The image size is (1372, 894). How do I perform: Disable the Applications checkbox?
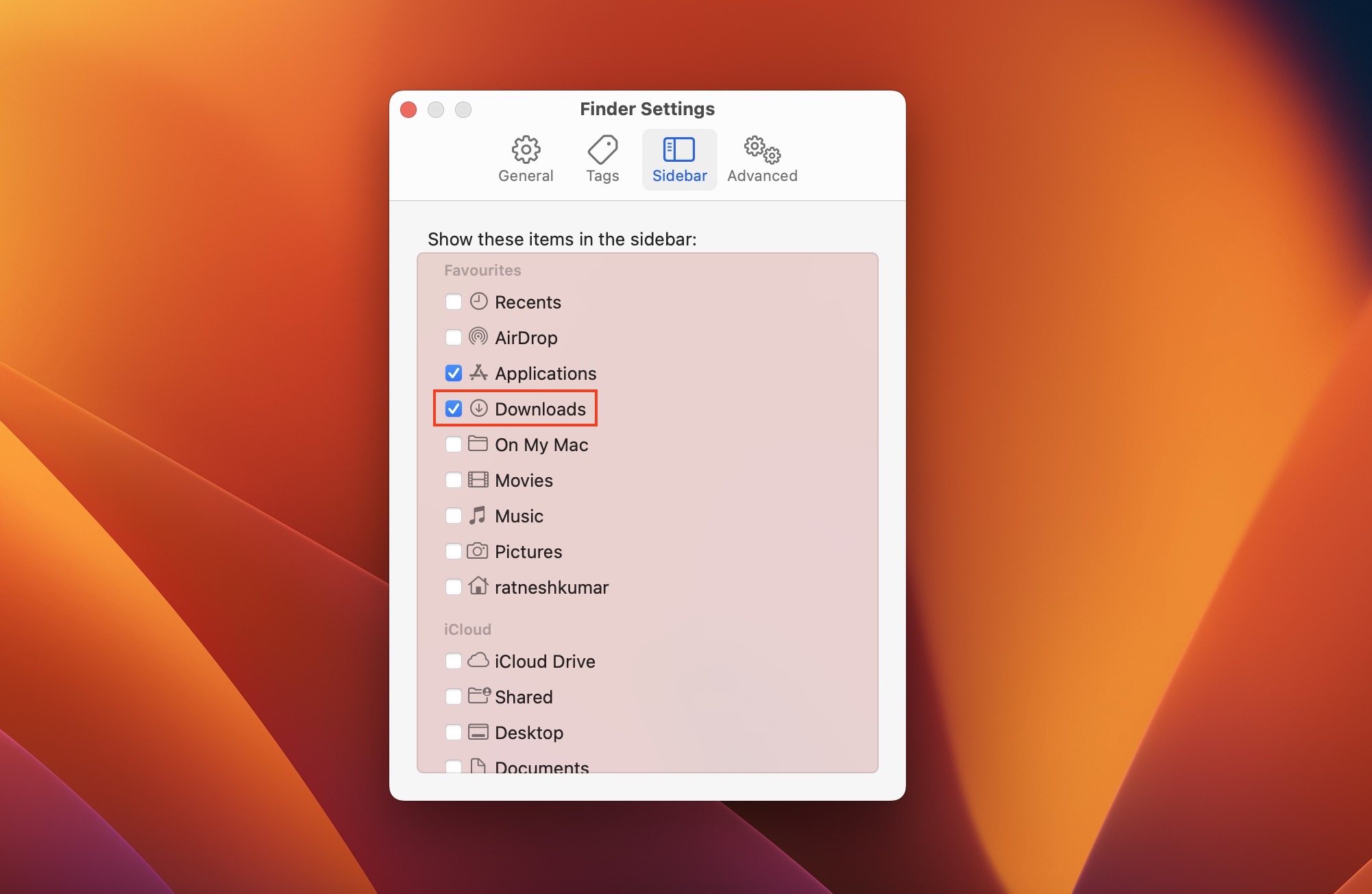[452, 372]
